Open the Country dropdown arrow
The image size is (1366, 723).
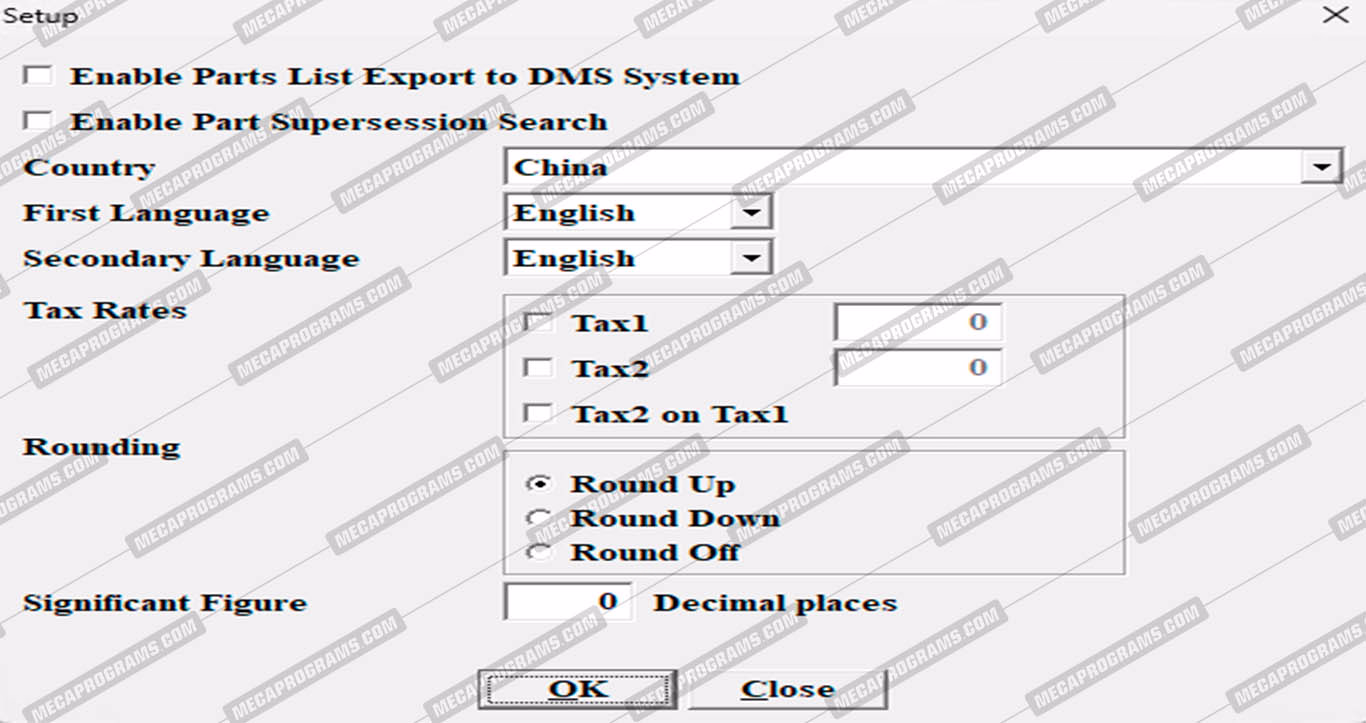tap(1321, 167)
